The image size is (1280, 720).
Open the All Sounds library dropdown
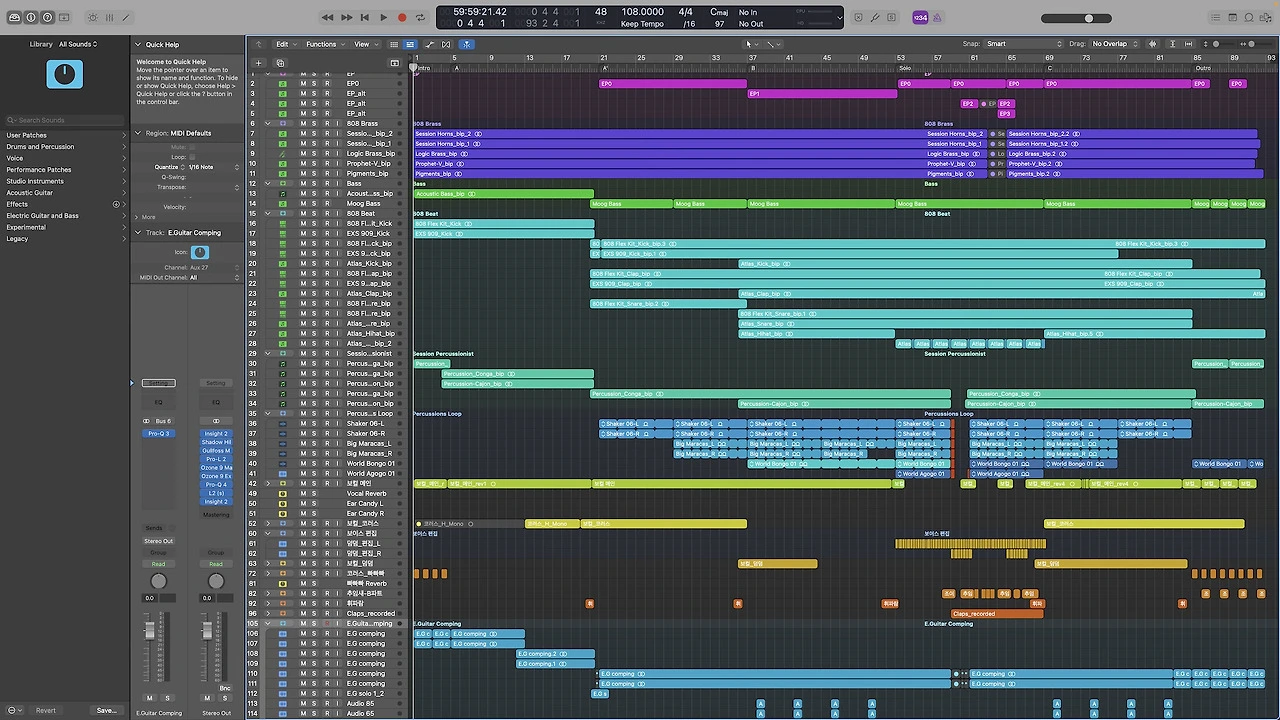78,44
